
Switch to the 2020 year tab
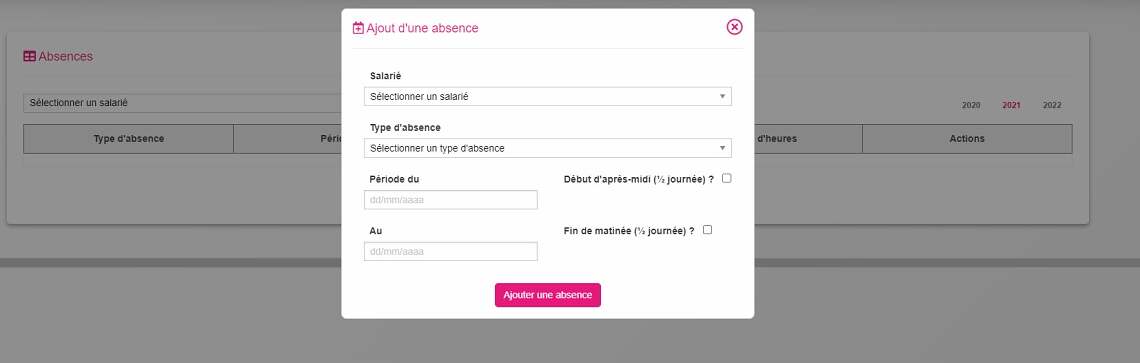click(971, 105)
